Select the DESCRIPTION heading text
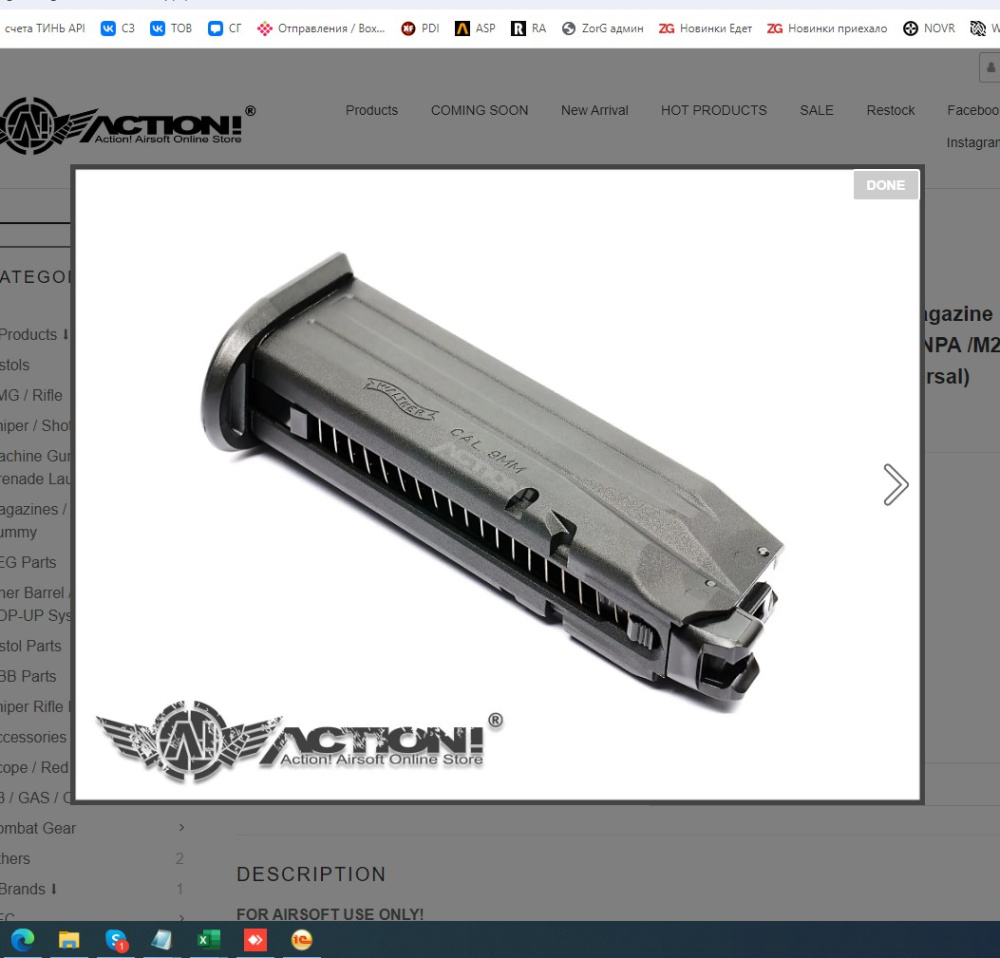The height and width of the screenshot is (958, 1000). click(x=311, y=874)
